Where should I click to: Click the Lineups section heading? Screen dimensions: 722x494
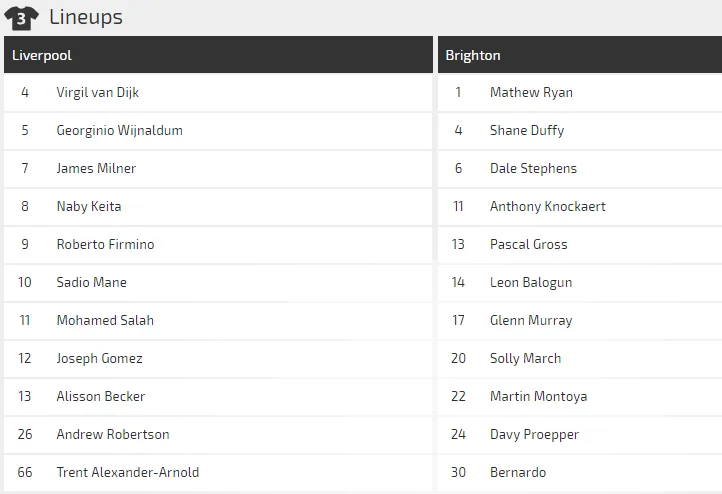86,17
